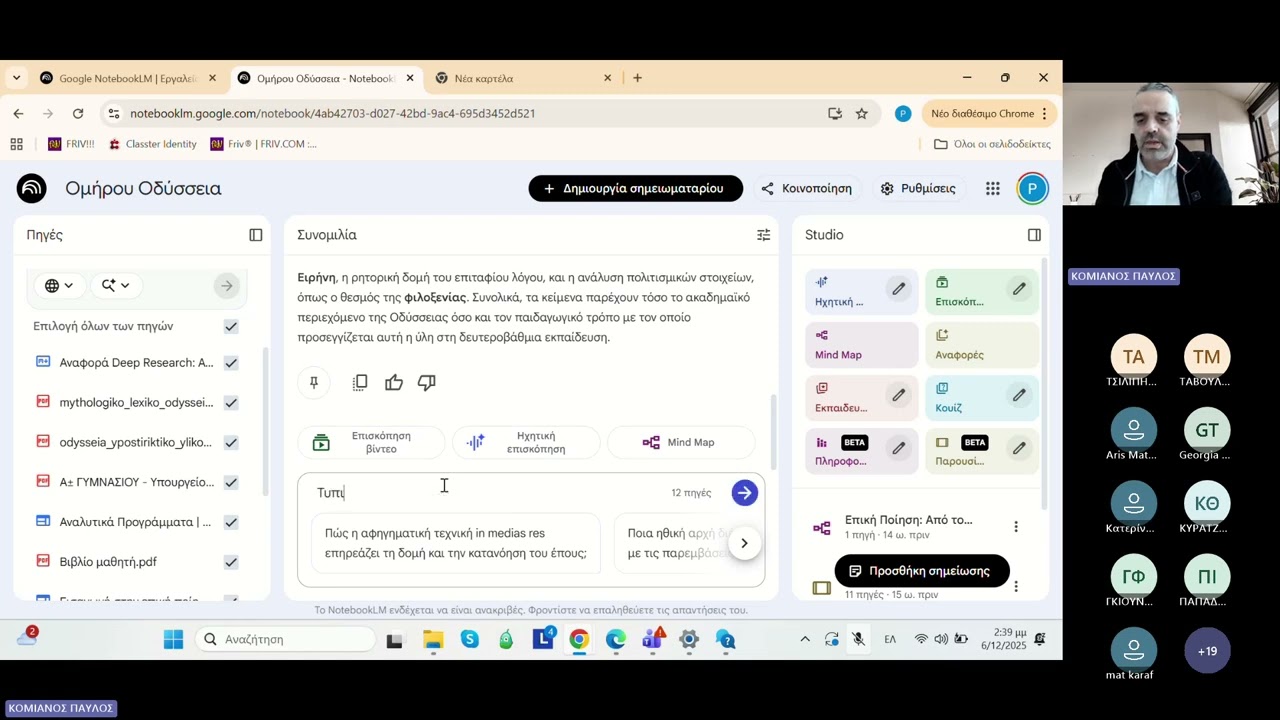Viewport: 1280px width, 720px height.
Task: Edit the Παρουσίαση BETA tile
Action: tap(1019, 448)
